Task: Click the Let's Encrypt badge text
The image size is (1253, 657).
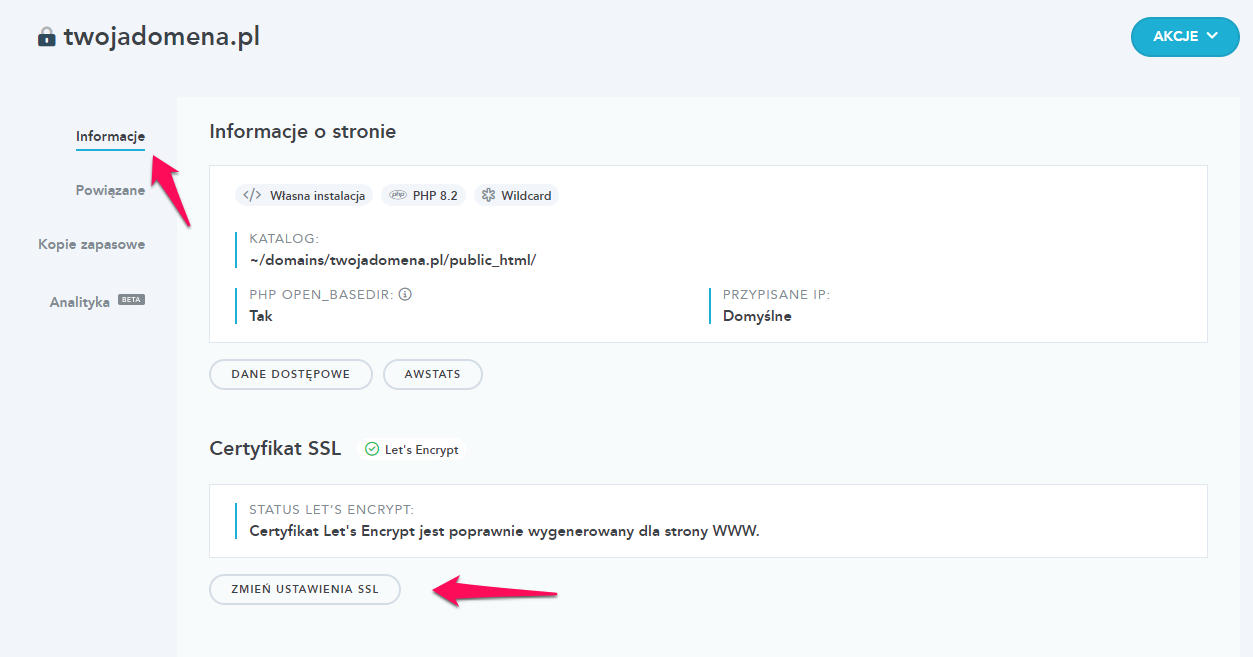Action: pos(422,450)
